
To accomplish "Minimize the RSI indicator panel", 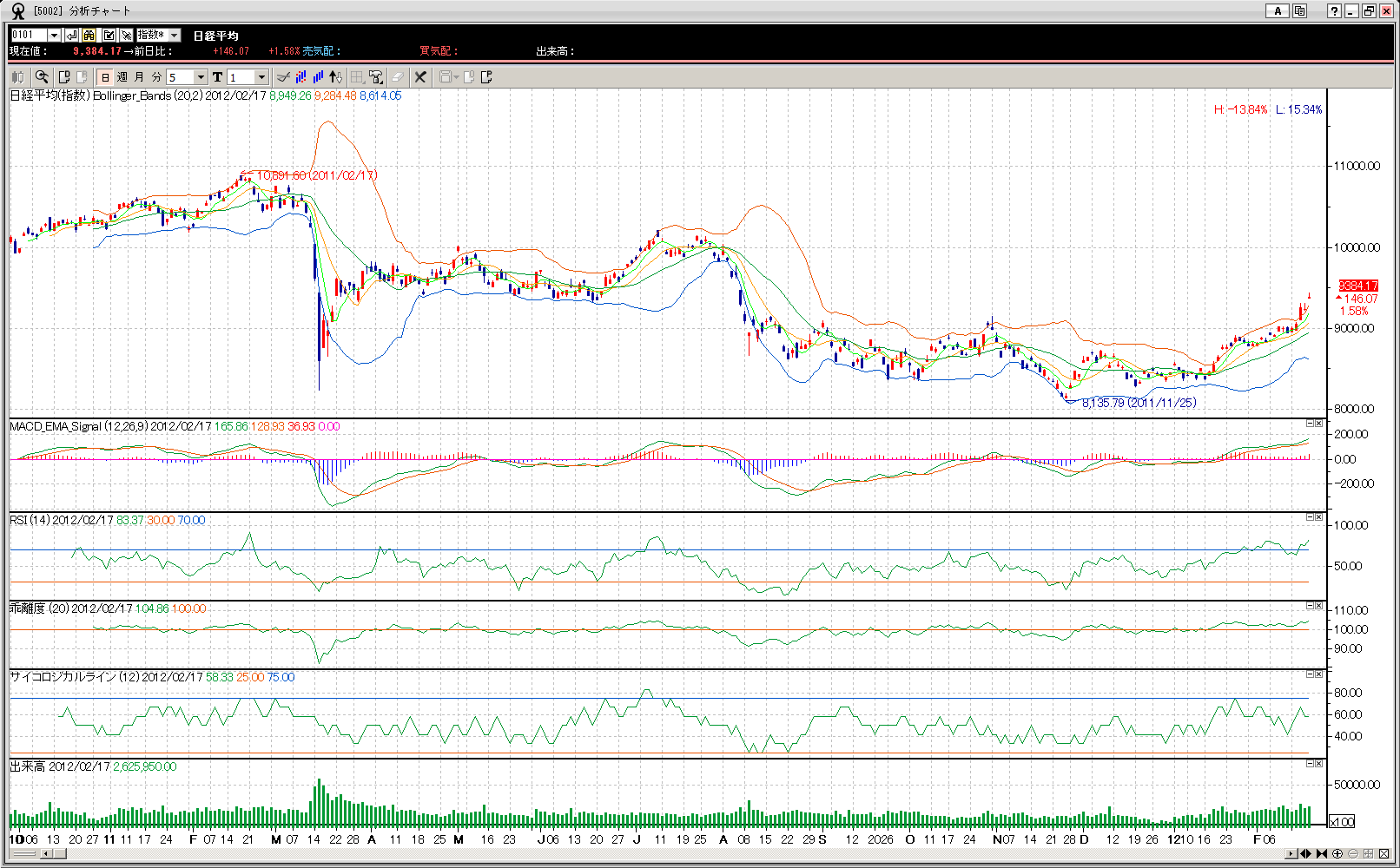I will pyautogui.click(x=1310, y=517).
